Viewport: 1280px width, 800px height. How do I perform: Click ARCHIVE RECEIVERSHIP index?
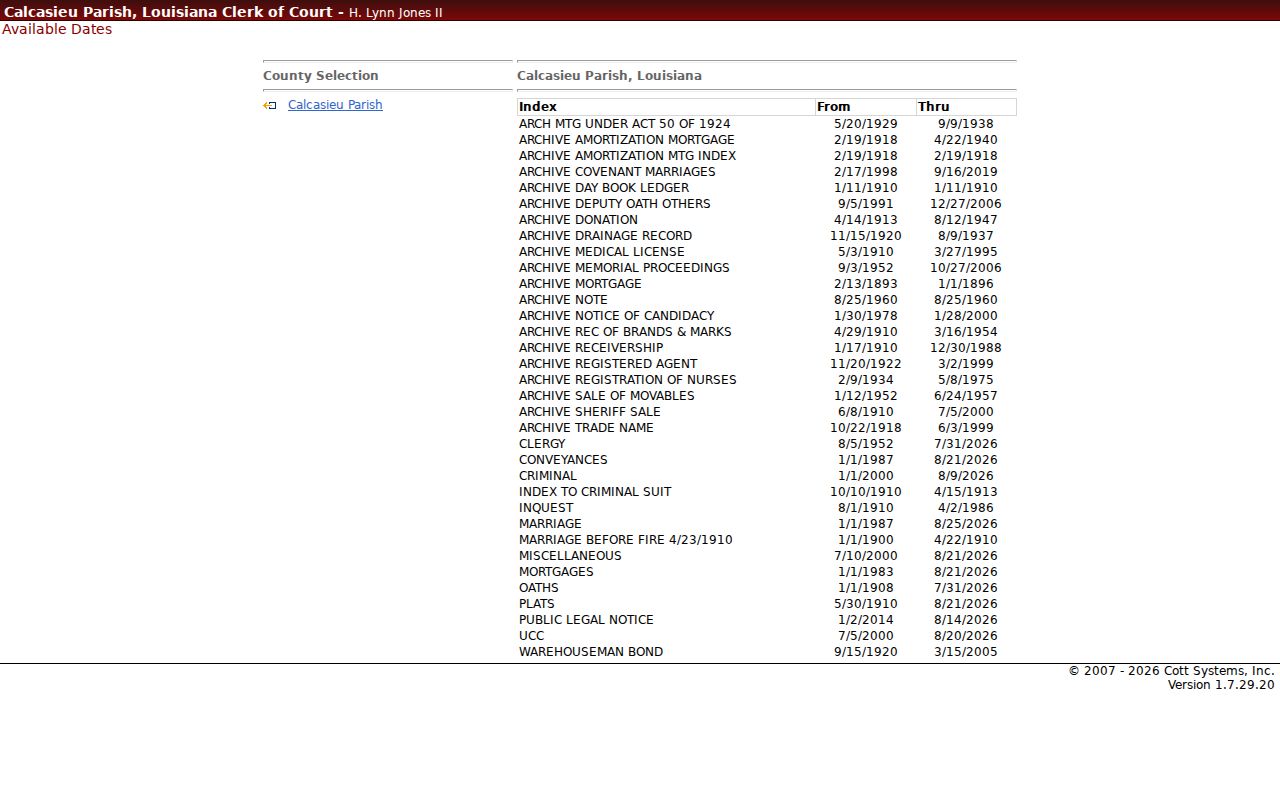tap(591, 348)
